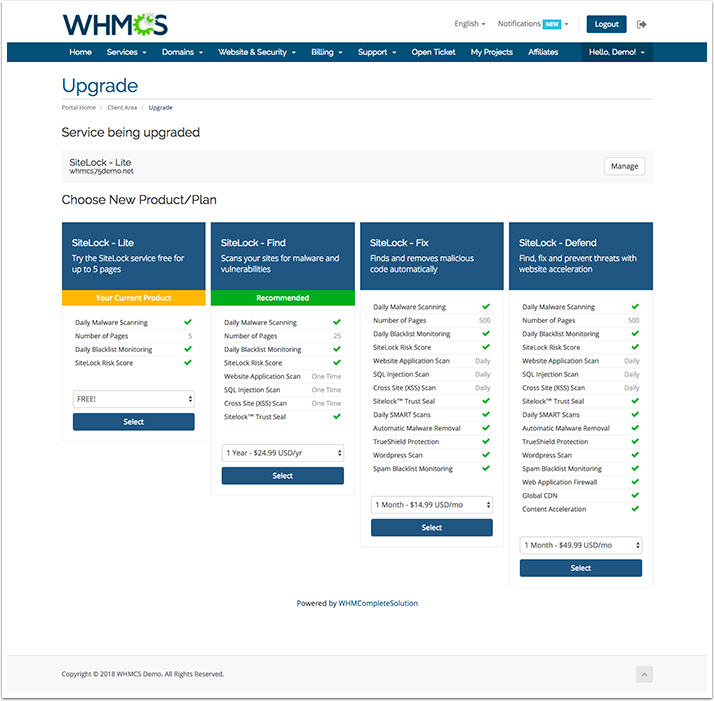Open the FREE! billing cycle dropdown
The width and height of the screenshot is (714, 701).
[x=133, y=399]
